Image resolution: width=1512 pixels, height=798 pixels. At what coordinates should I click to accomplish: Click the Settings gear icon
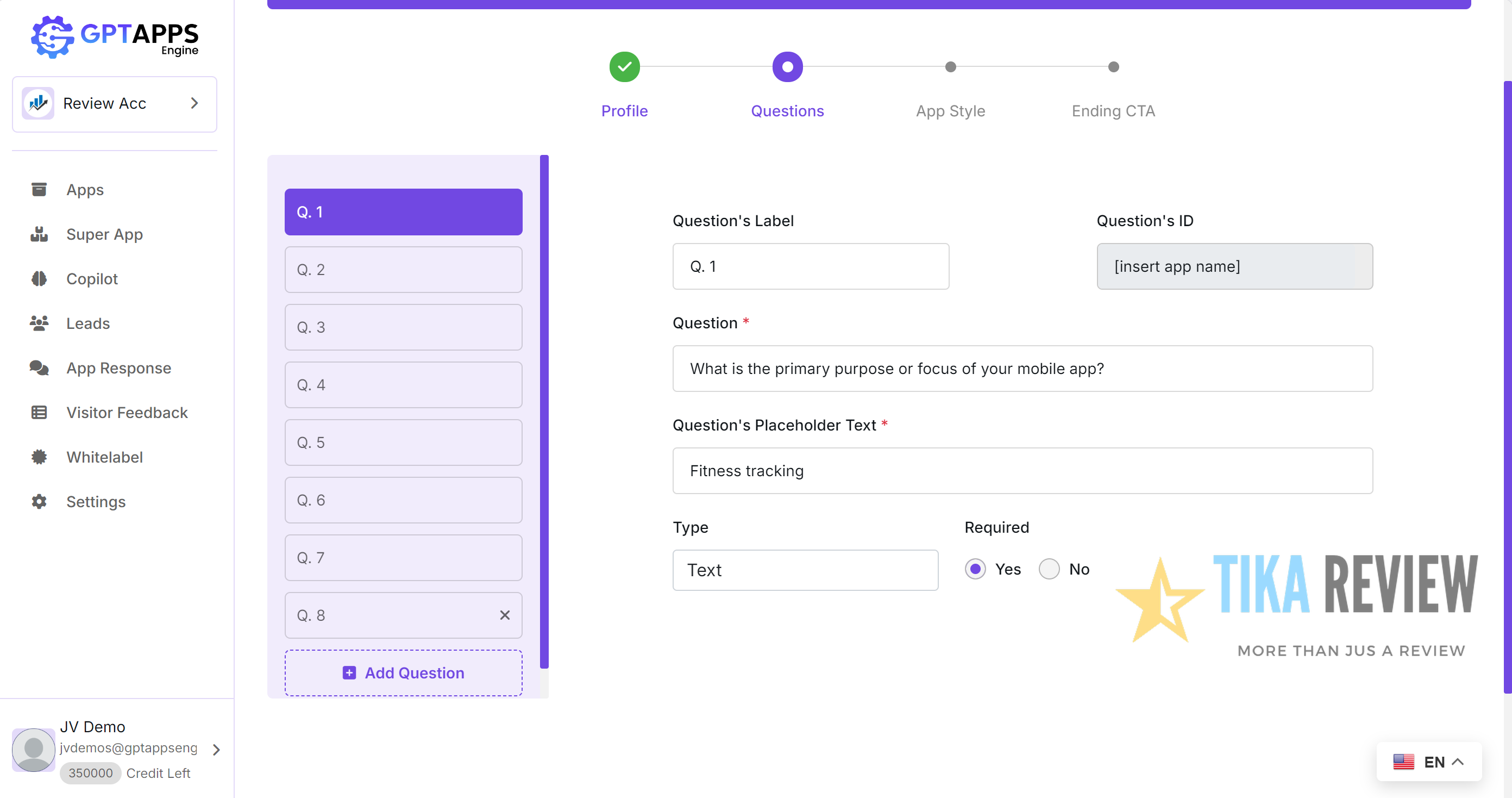[39, 501]
